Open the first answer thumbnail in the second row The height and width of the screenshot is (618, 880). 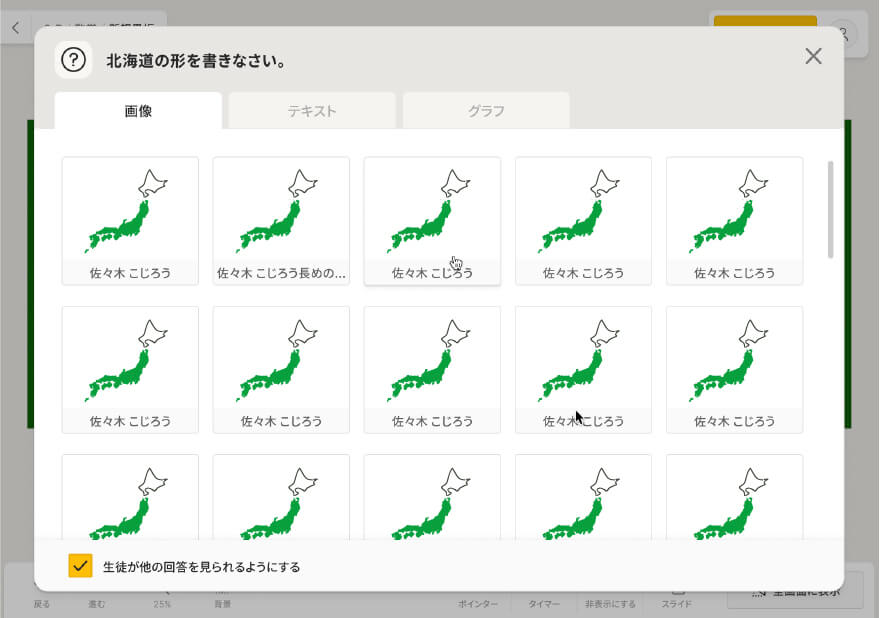[130, 370]
